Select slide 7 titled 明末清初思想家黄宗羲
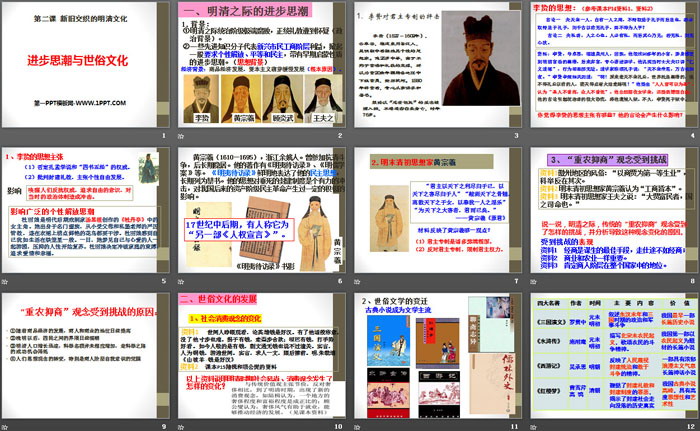Screen dimensions: 700x431 (436, 214)
